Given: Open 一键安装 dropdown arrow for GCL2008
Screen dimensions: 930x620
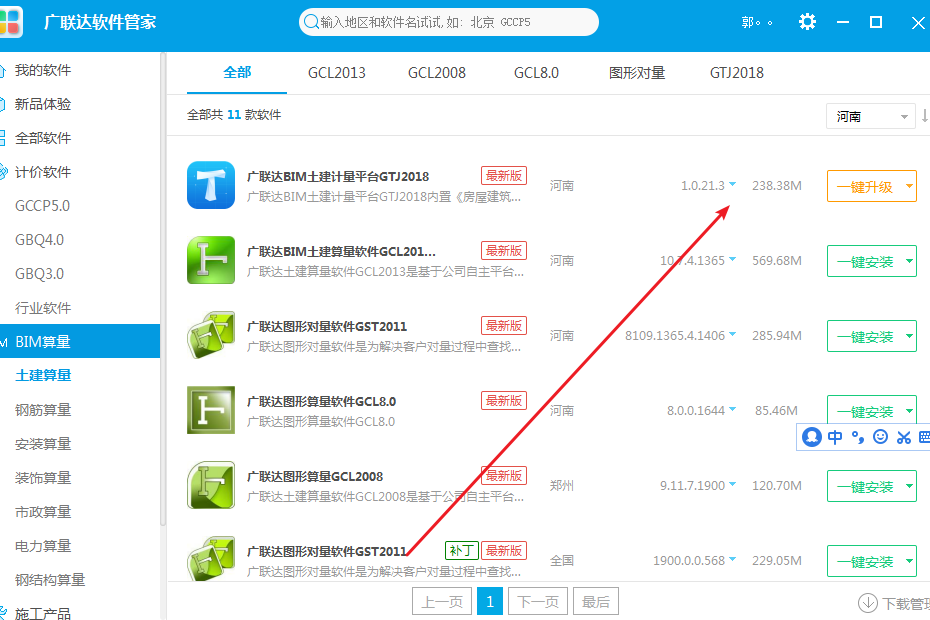Looking at the screenshot, I should click(x=909, y=487).
